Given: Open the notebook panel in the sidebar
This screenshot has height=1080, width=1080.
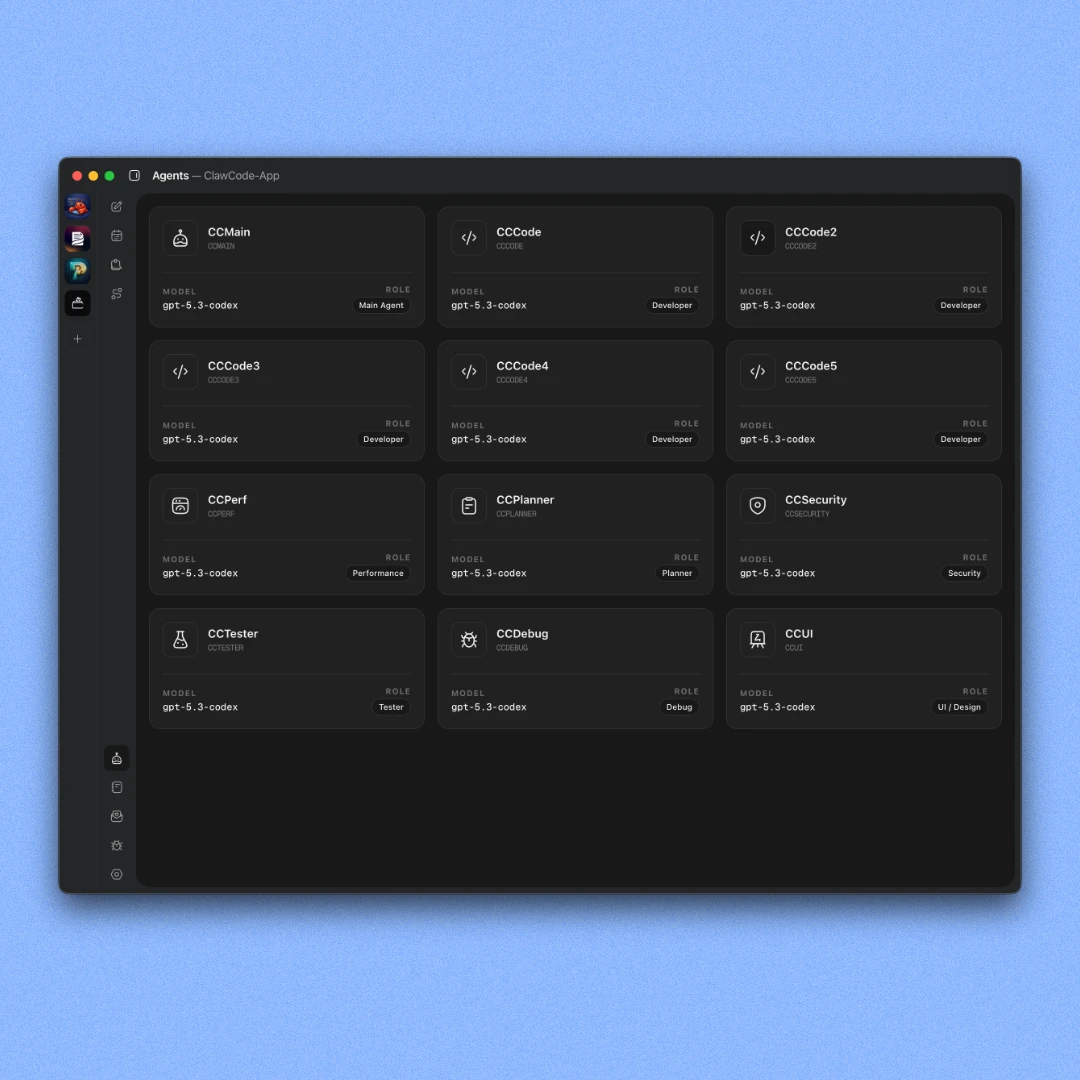Looking at the screenshot, I should (x=117, y=787).
